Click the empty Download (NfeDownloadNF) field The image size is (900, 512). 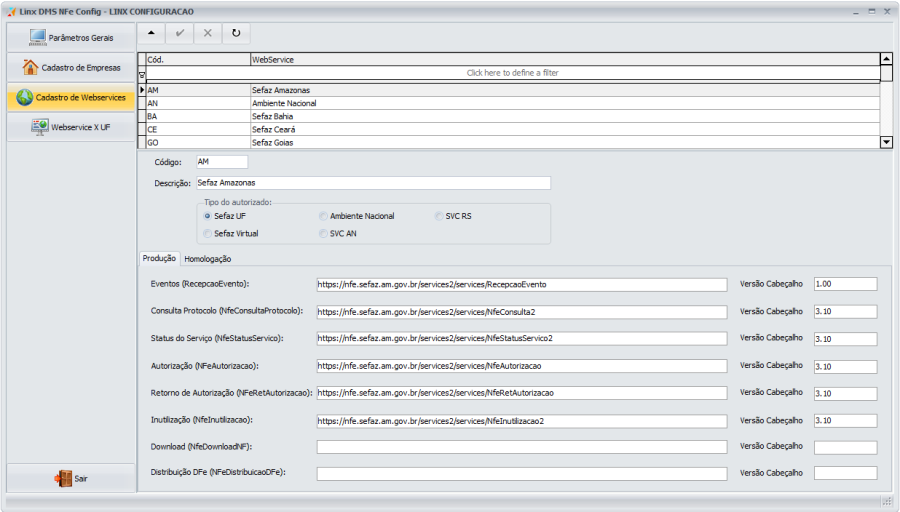click(x=522, y=447)
